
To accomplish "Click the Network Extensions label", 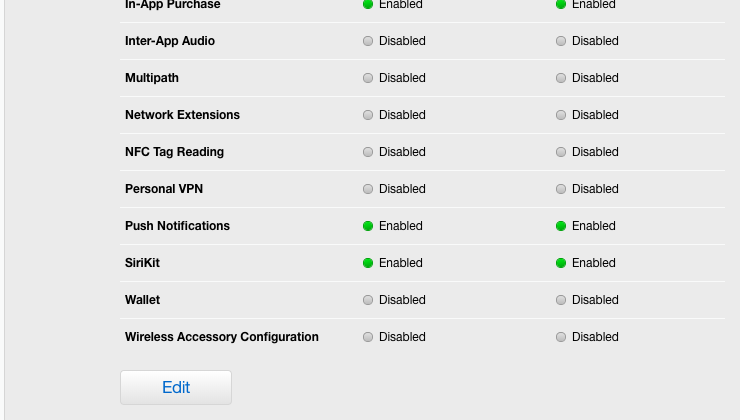I will pos(182,115).
